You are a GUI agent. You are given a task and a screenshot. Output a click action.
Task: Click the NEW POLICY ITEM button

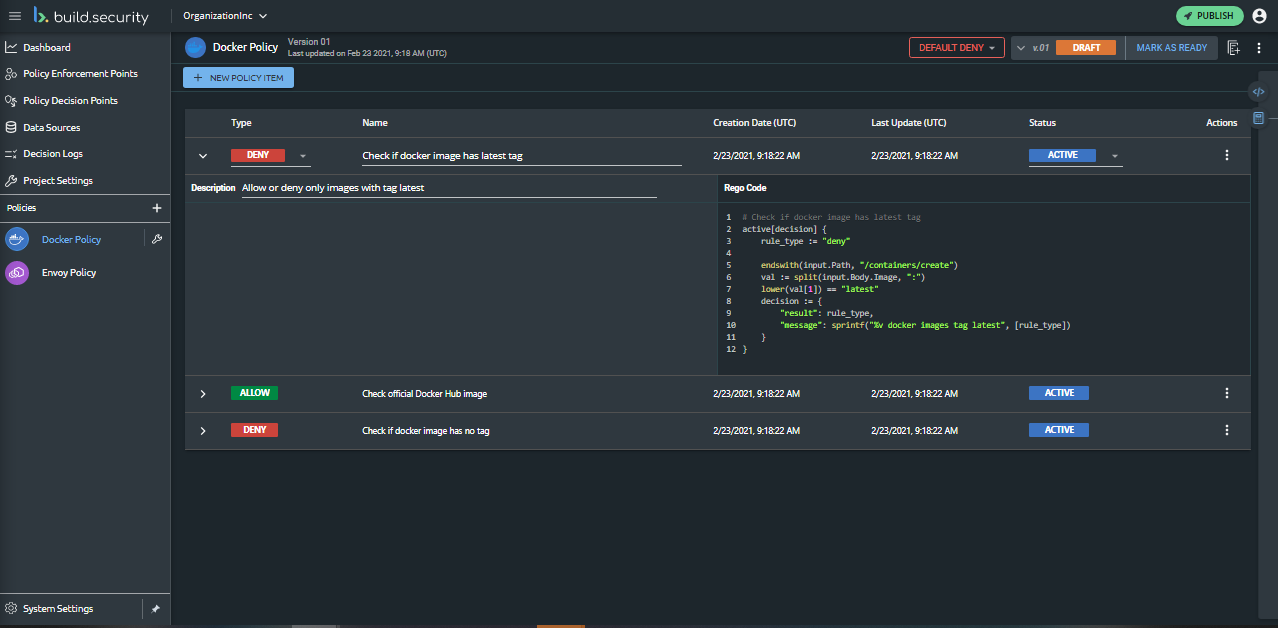click(x=238, y=78)
